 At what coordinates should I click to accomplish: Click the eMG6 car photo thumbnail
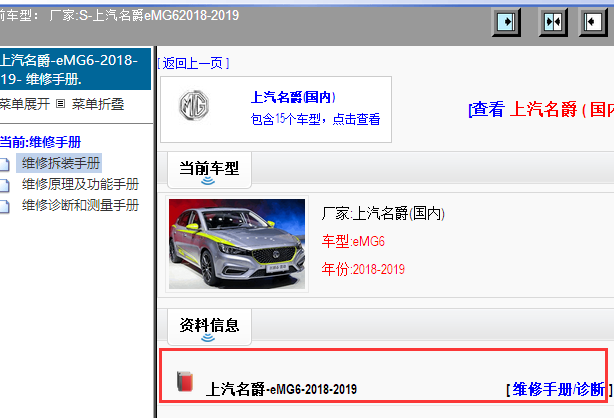coord(237,244)
